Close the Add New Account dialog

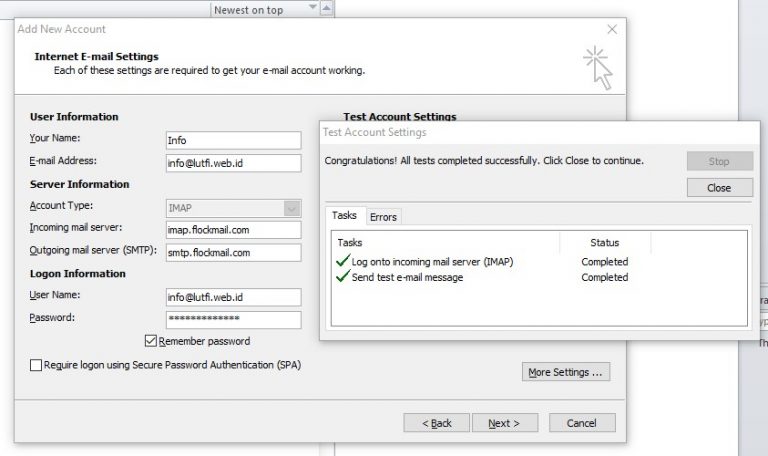pos(612,29)
